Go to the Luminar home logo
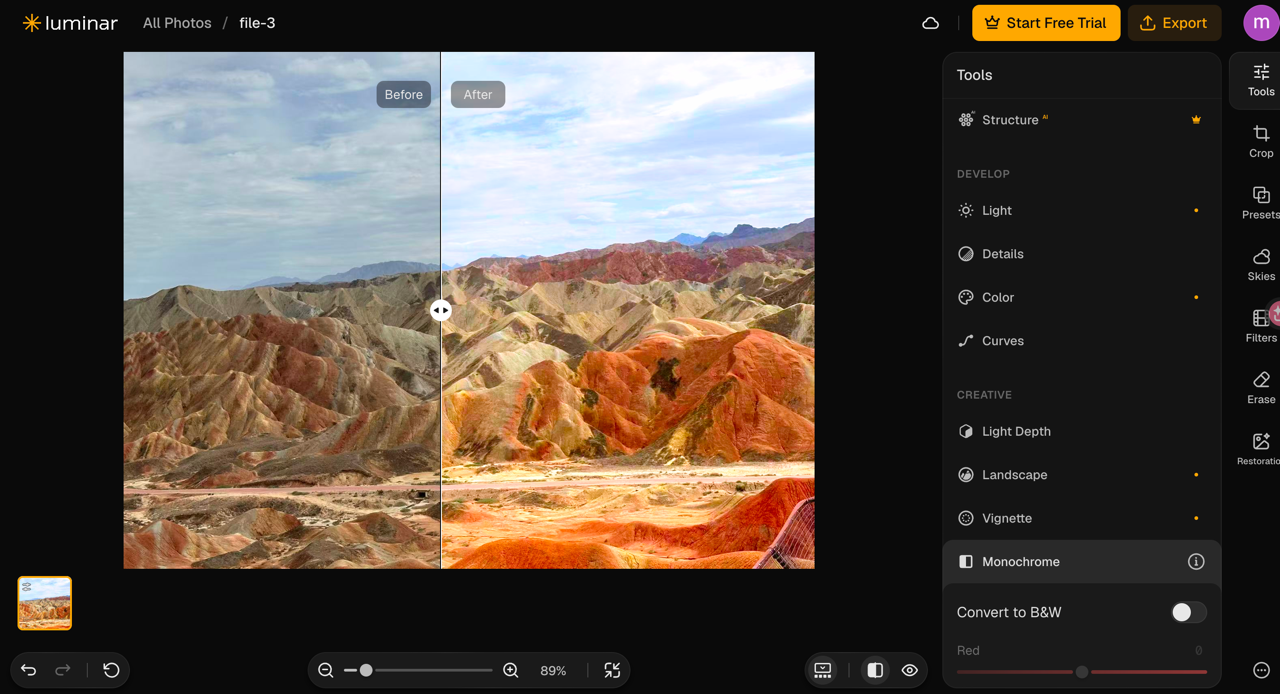This screenshot has height=694, width=1280. point(70,23)
